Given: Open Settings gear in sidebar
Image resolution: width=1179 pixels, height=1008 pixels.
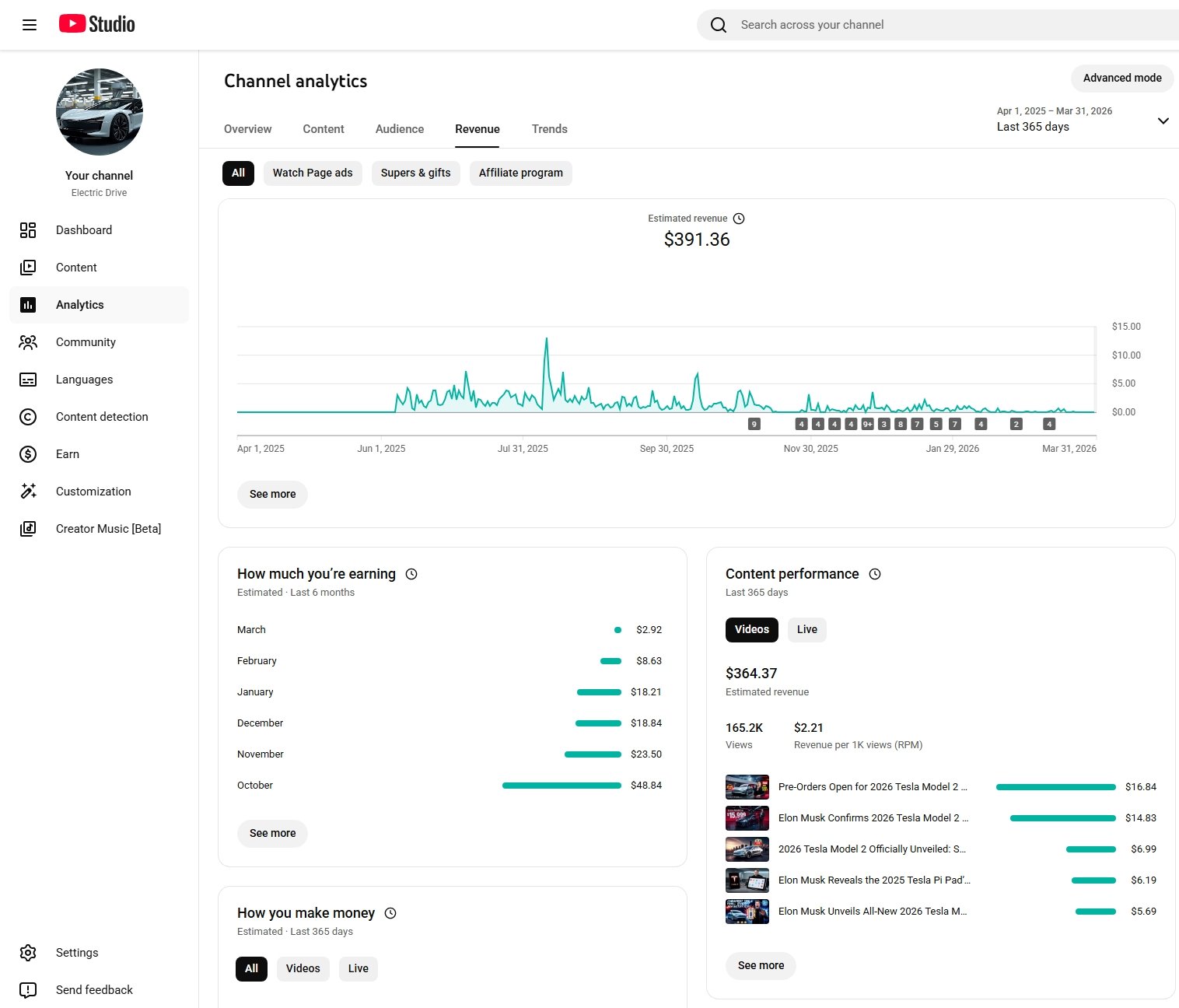Looking at the screenshot, I should 28,953.
